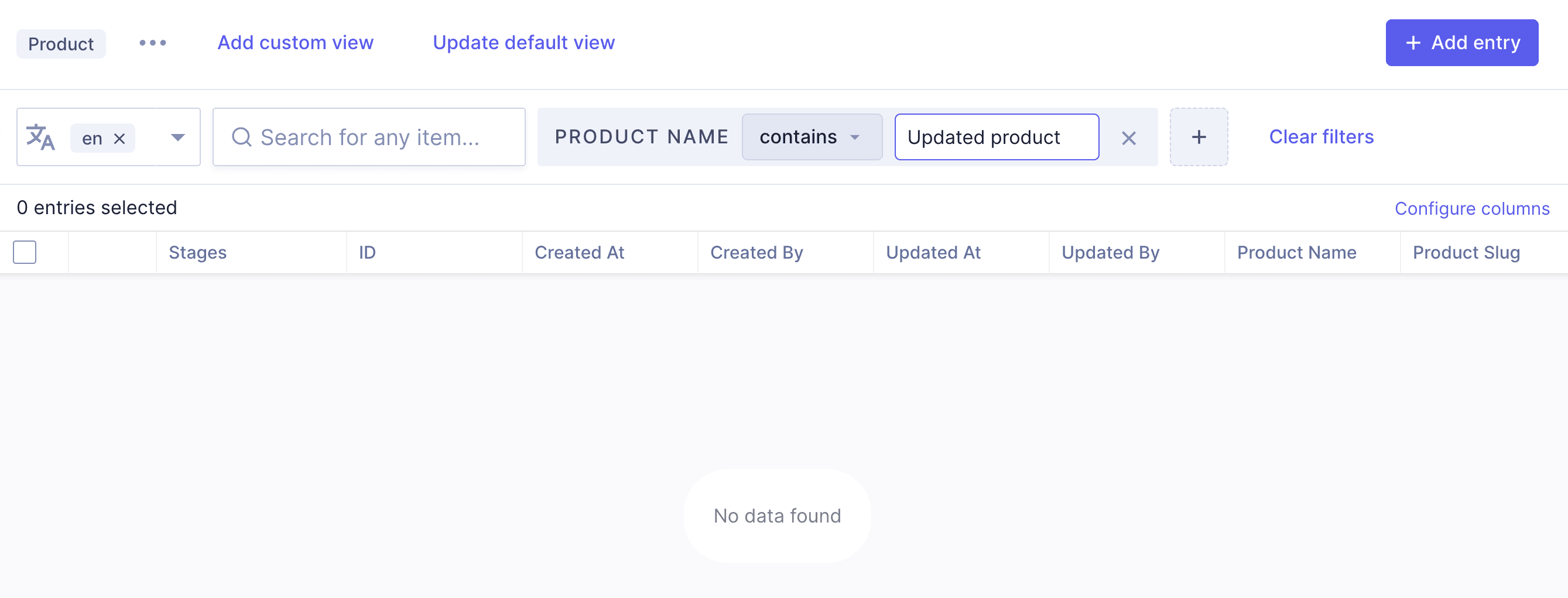The height and width of the screenshot is (598, 1568).
Task: Expand the language filter chevron
Action: pyautogui.click(x=177, y=137)
